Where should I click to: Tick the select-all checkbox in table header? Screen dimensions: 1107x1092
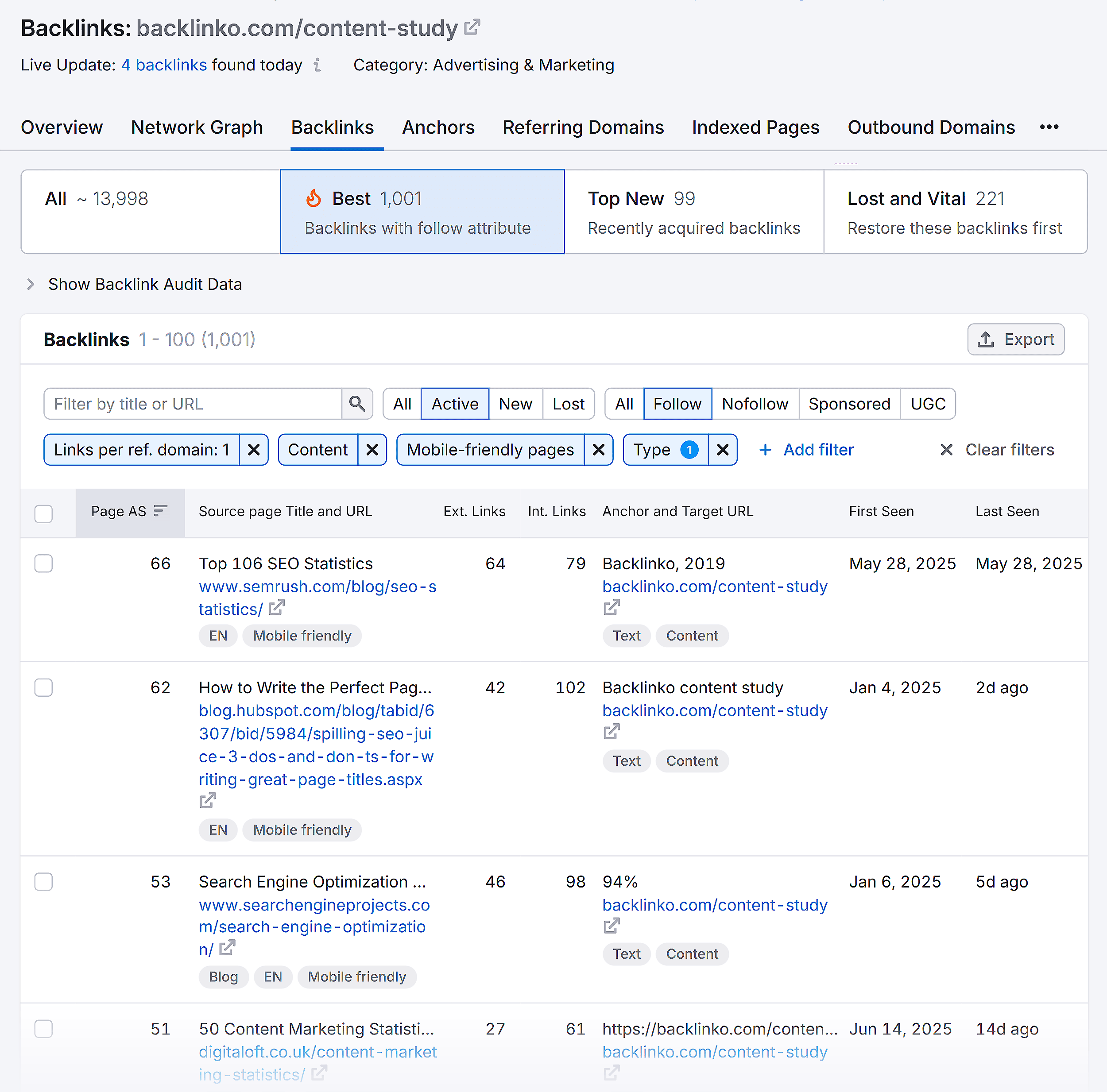coord(43,513)
